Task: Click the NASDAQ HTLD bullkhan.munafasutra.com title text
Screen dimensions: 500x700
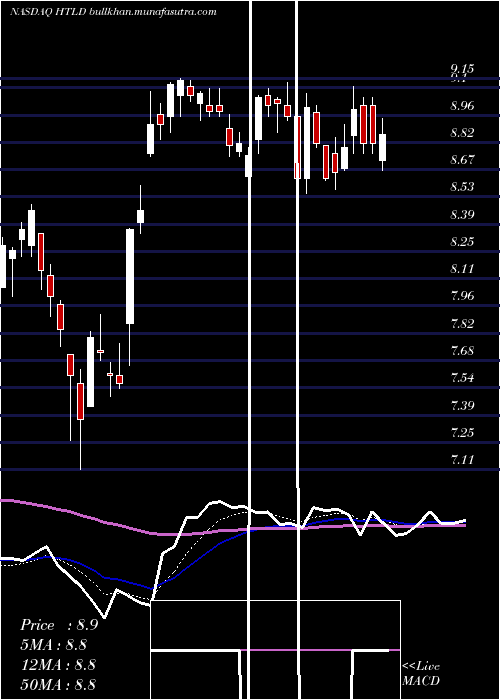Action: 113,12
